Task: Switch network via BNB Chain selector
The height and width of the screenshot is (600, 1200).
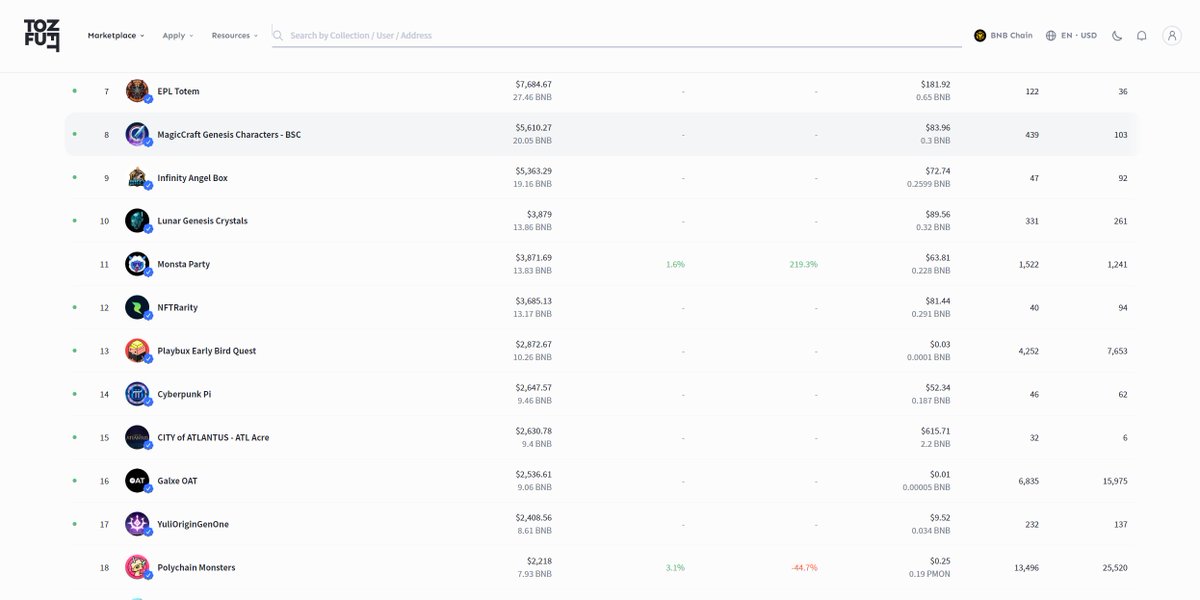Action: point(1003,35)
